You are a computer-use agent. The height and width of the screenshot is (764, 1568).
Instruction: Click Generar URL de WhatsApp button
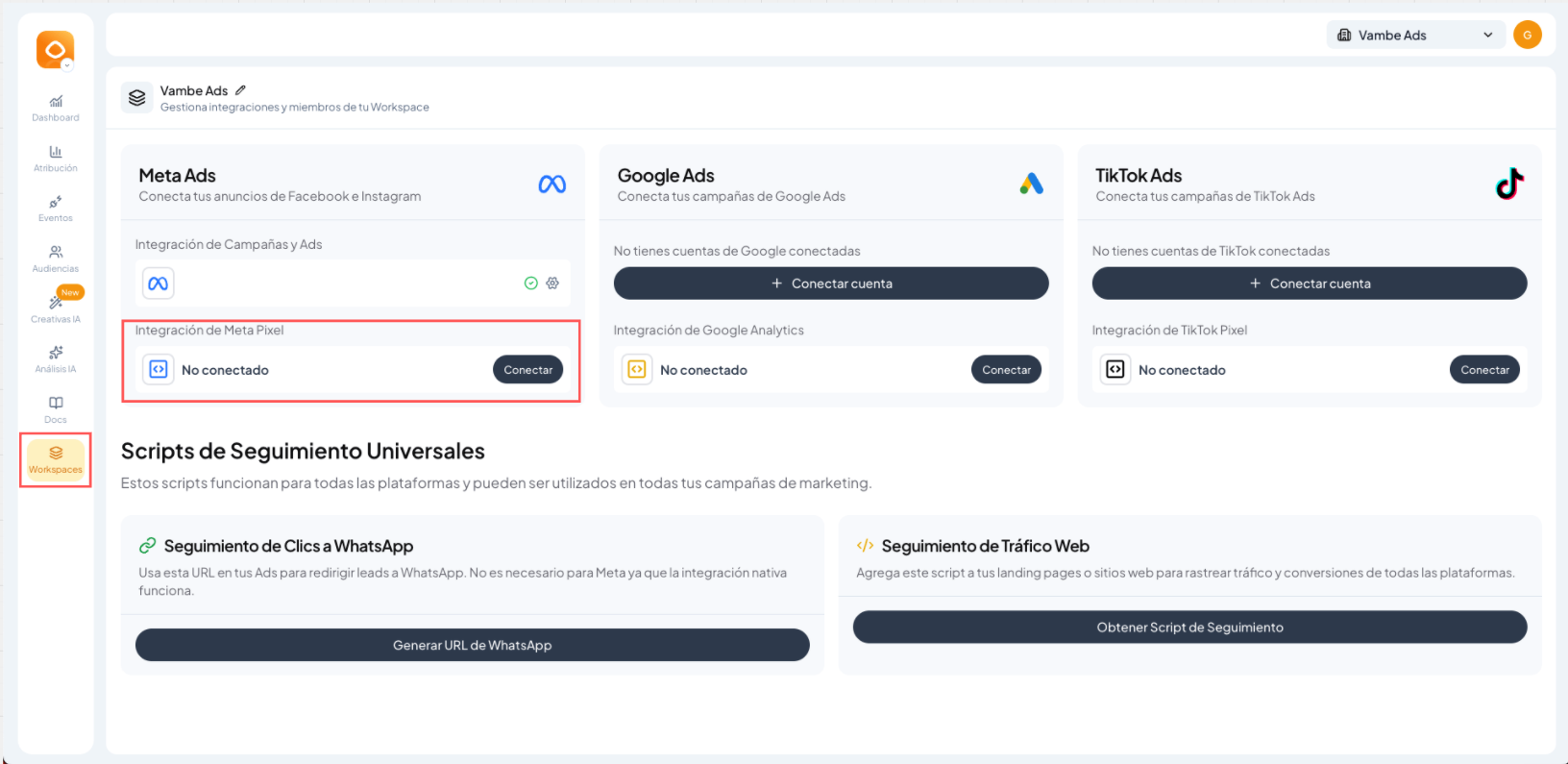click(x=472, y=645)
